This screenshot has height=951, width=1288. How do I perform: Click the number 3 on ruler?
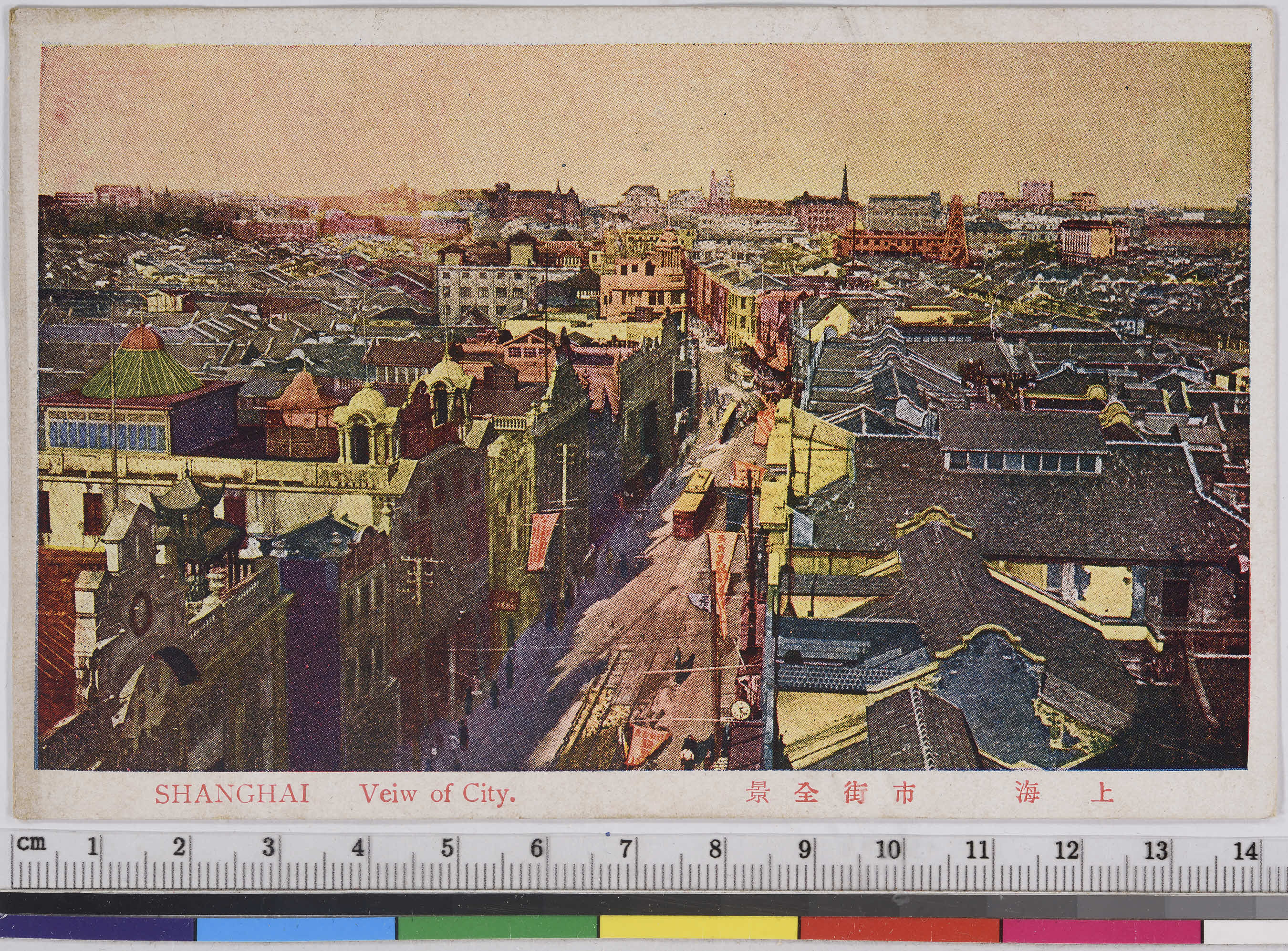pos(268,847)
